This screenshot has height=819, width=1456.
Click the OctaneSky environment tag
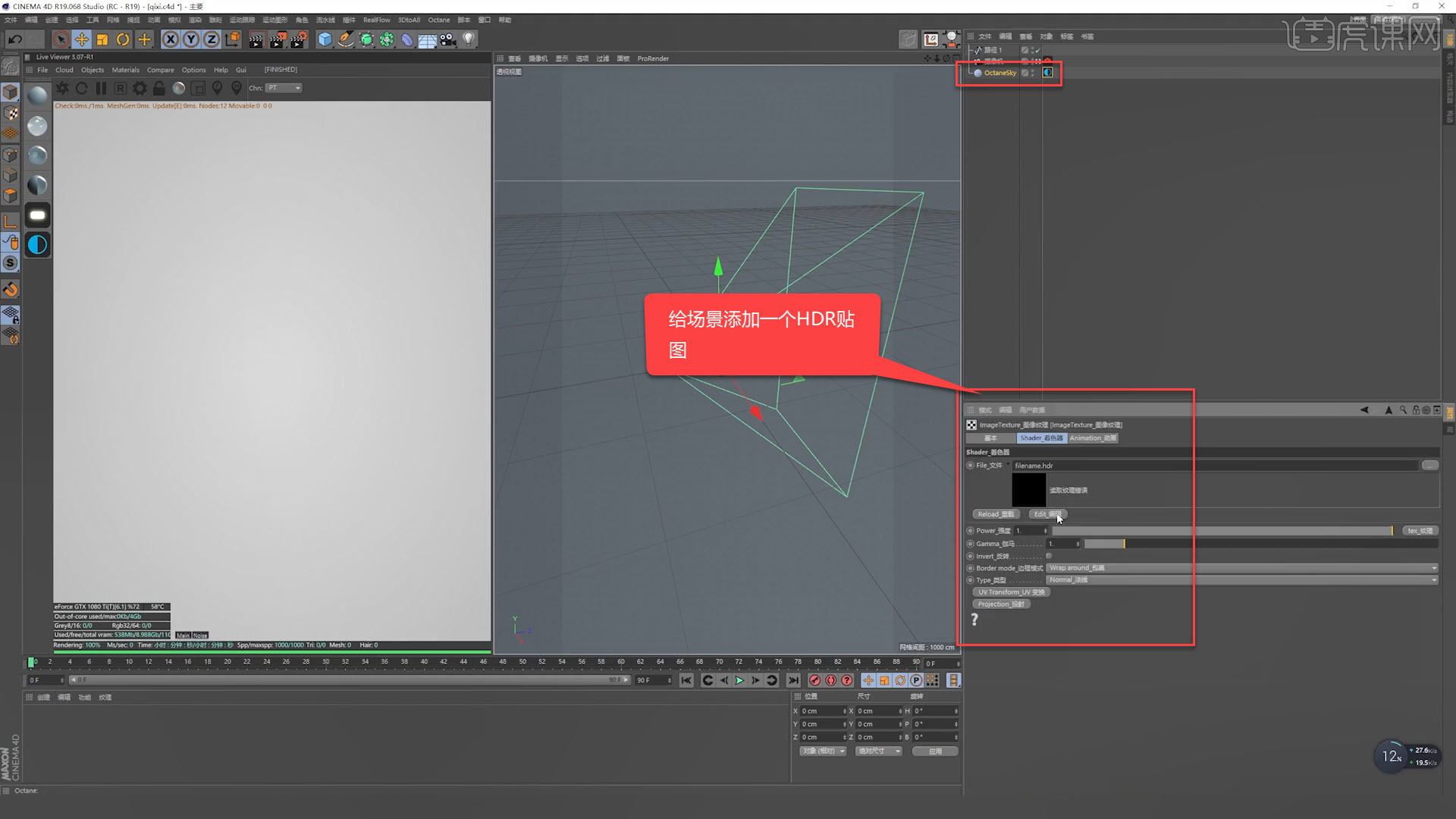tap(1047, 73)
